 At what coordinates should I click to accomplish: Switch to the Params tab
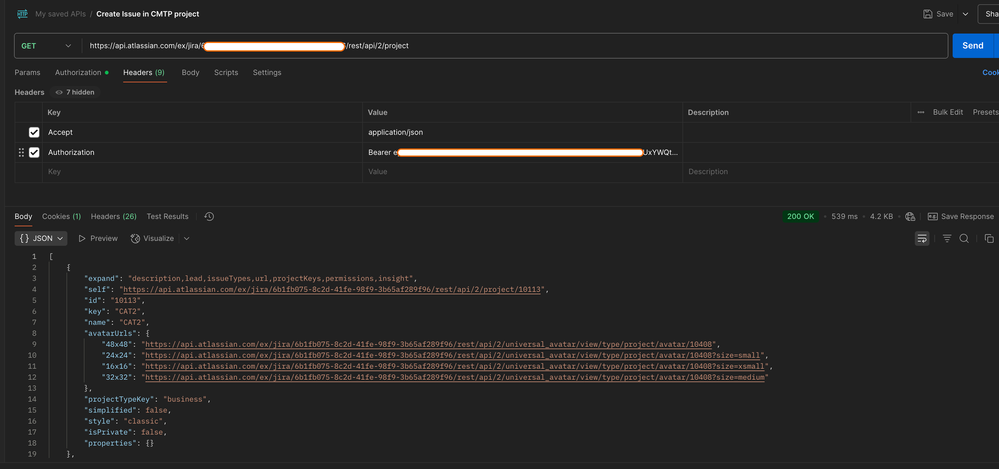tap(27, 73)
